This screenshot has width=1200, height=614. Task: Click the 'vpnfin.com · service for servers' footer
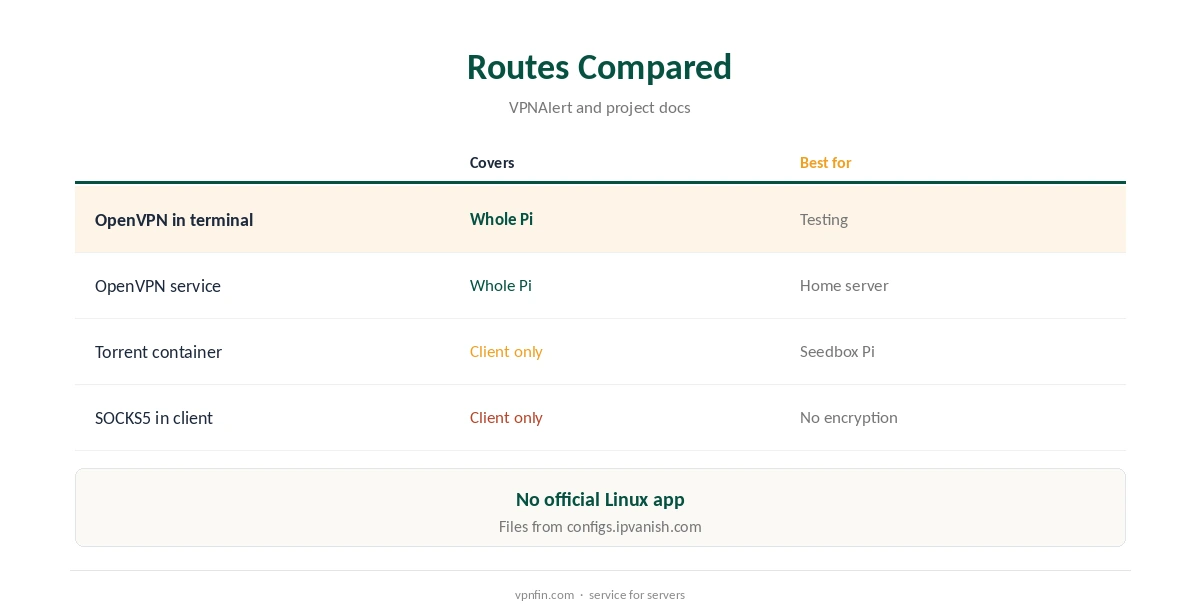coord(600,594)
